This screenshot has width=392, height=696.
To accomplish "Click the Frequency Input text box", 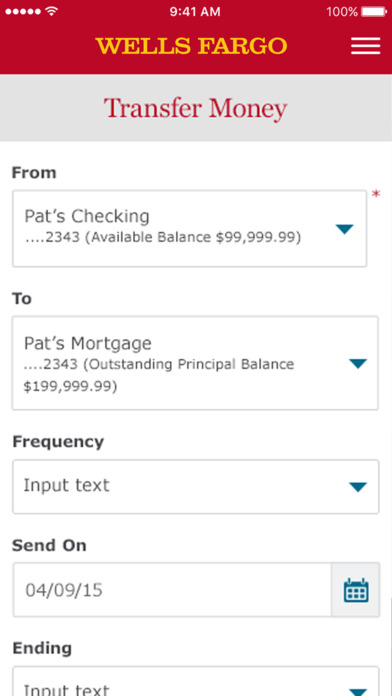I will click(x=196, y=487).
